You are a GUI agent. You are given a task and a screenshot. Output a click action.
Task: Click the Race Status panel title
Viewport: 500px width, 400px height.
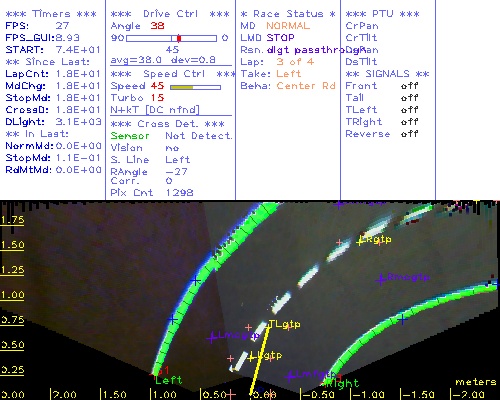288,14
